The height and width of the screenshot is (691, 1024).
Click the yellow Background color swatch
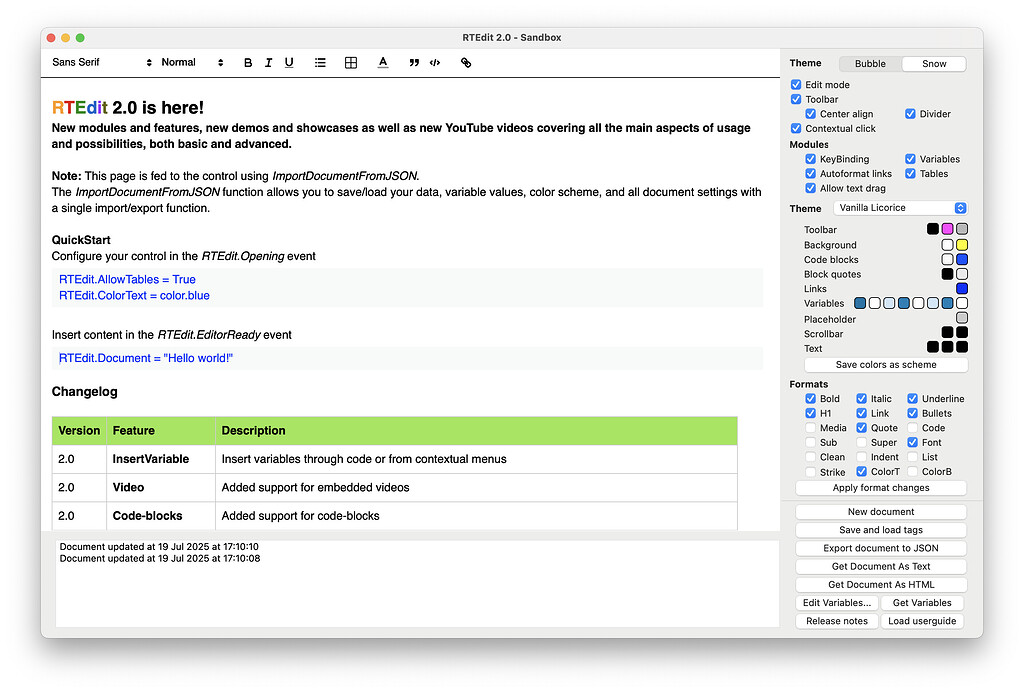pos(960,244)
